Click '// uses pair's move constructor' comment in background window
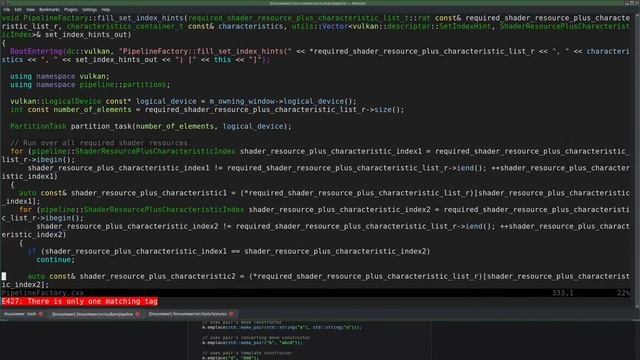The height and width of the screenshot is (360, 640). [242, 322]
